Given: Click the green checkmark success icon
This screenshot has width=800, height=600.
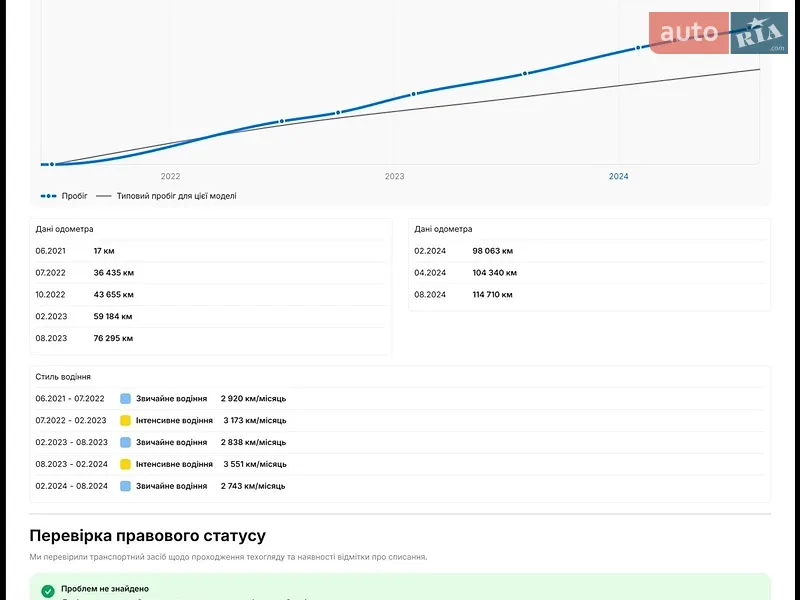Looking at the screenshot, I should (48, 591).
